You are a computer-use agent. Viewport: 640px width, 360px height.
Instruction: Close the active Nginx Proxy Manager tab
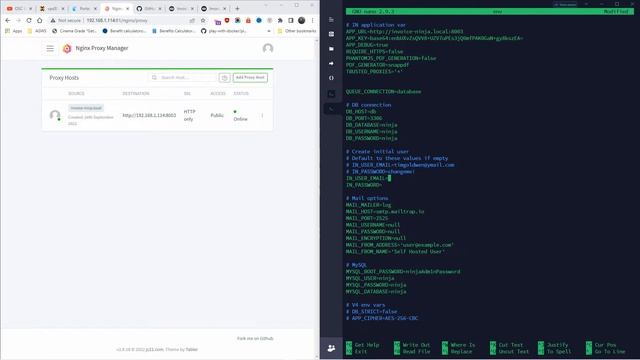tap(127, 9)
